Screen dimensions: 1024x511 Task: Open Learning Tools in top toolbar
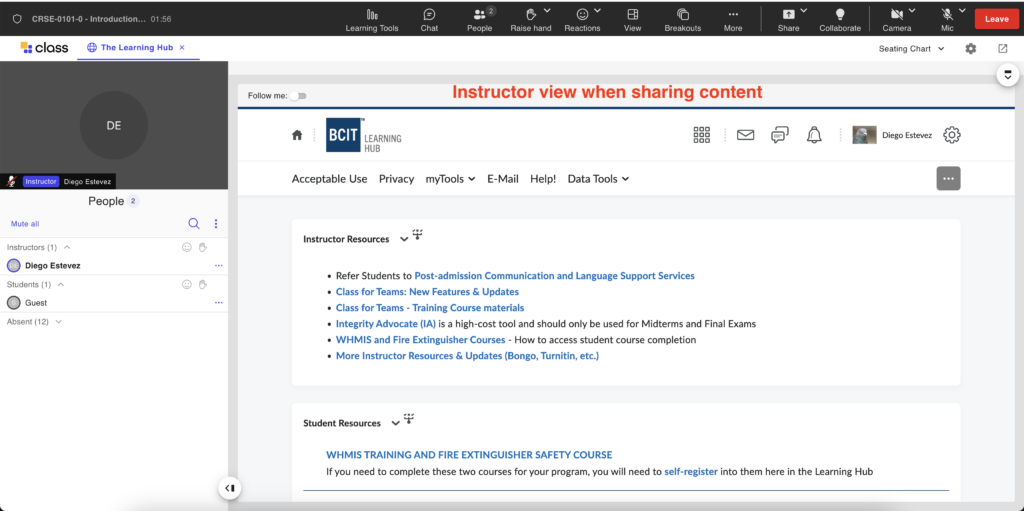(372, 15)
